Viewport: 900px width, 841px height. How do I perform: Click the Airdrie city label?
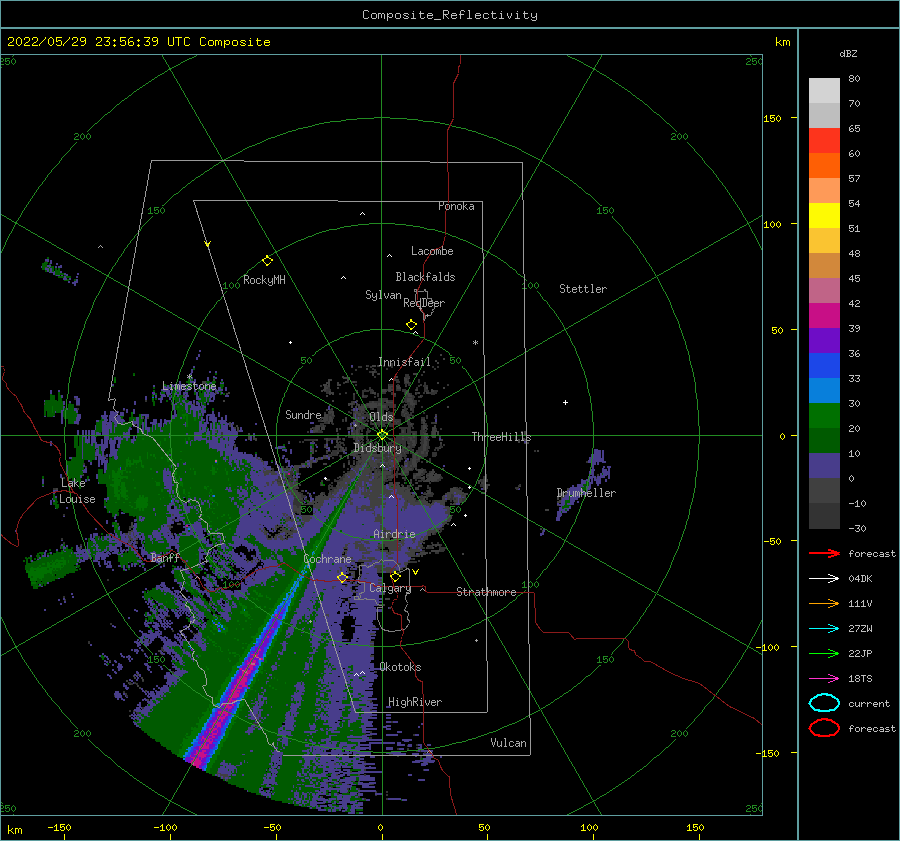(394, 534)
